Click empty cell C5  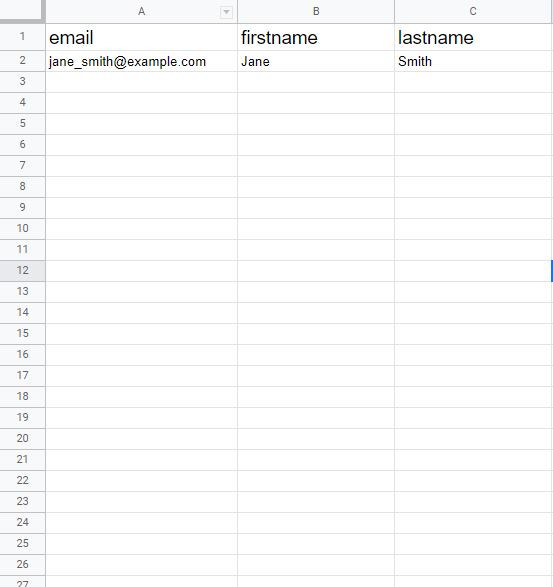(x=473, y=124)
